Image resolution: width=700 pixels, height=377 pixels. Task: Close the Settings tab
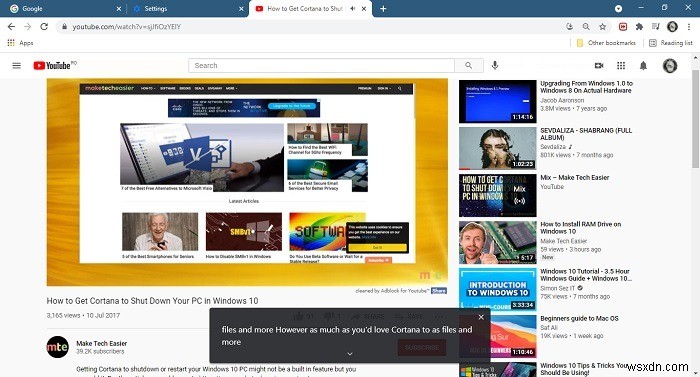242,8
